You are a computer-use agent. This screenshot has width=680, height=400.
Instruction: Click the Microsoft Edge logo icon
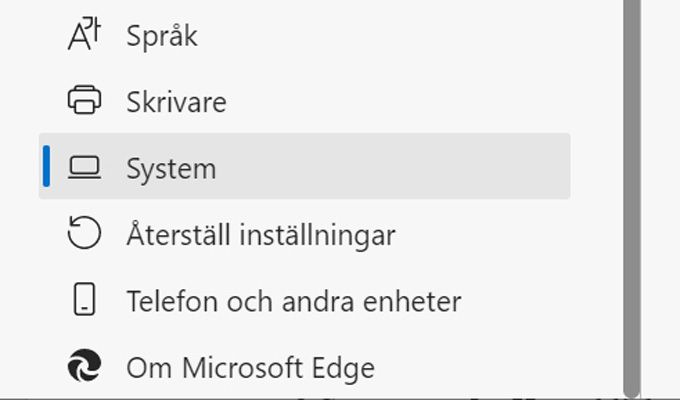click(84, 365)
